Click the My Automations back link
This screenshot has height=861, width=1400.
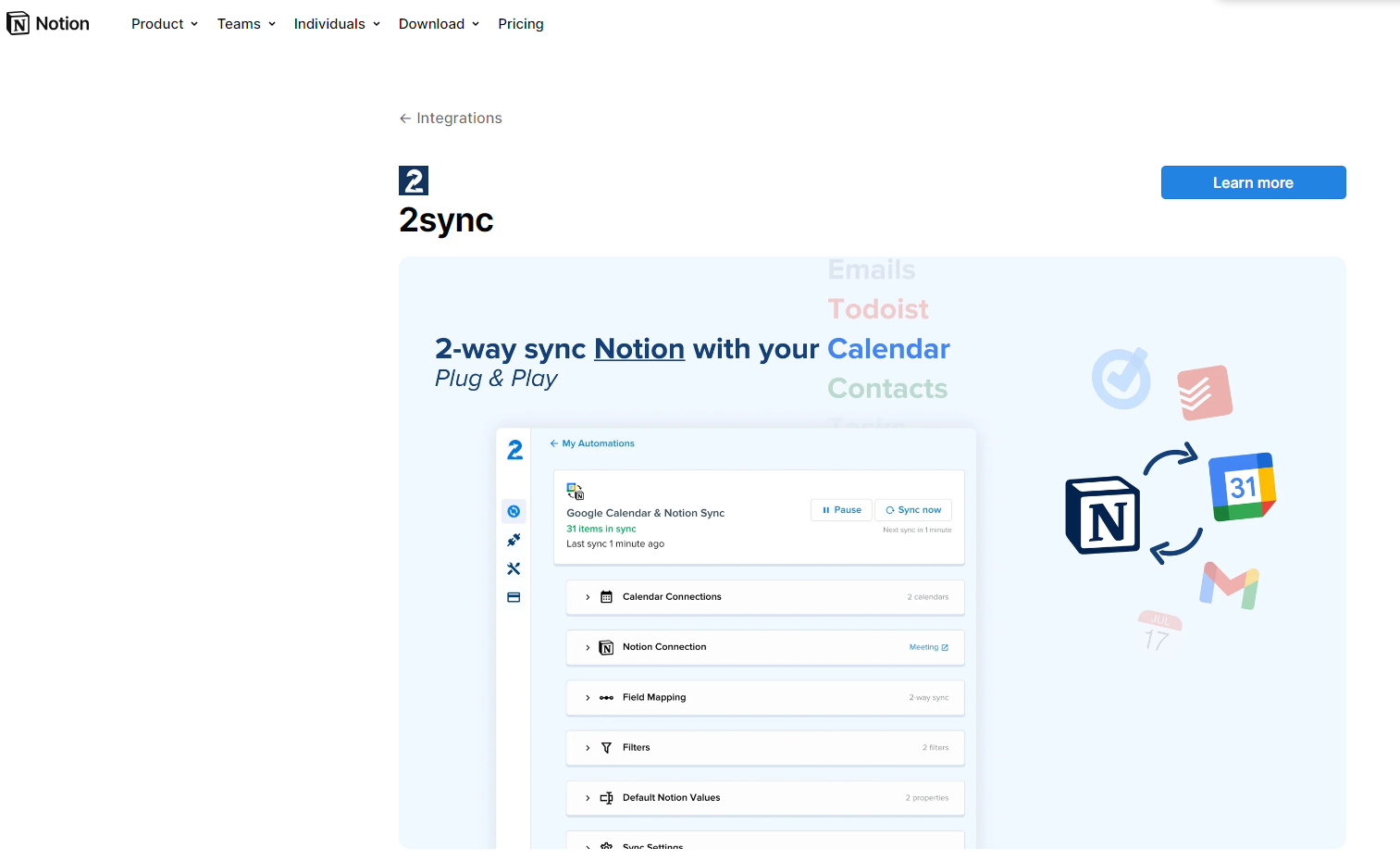(x=592, y=443)
